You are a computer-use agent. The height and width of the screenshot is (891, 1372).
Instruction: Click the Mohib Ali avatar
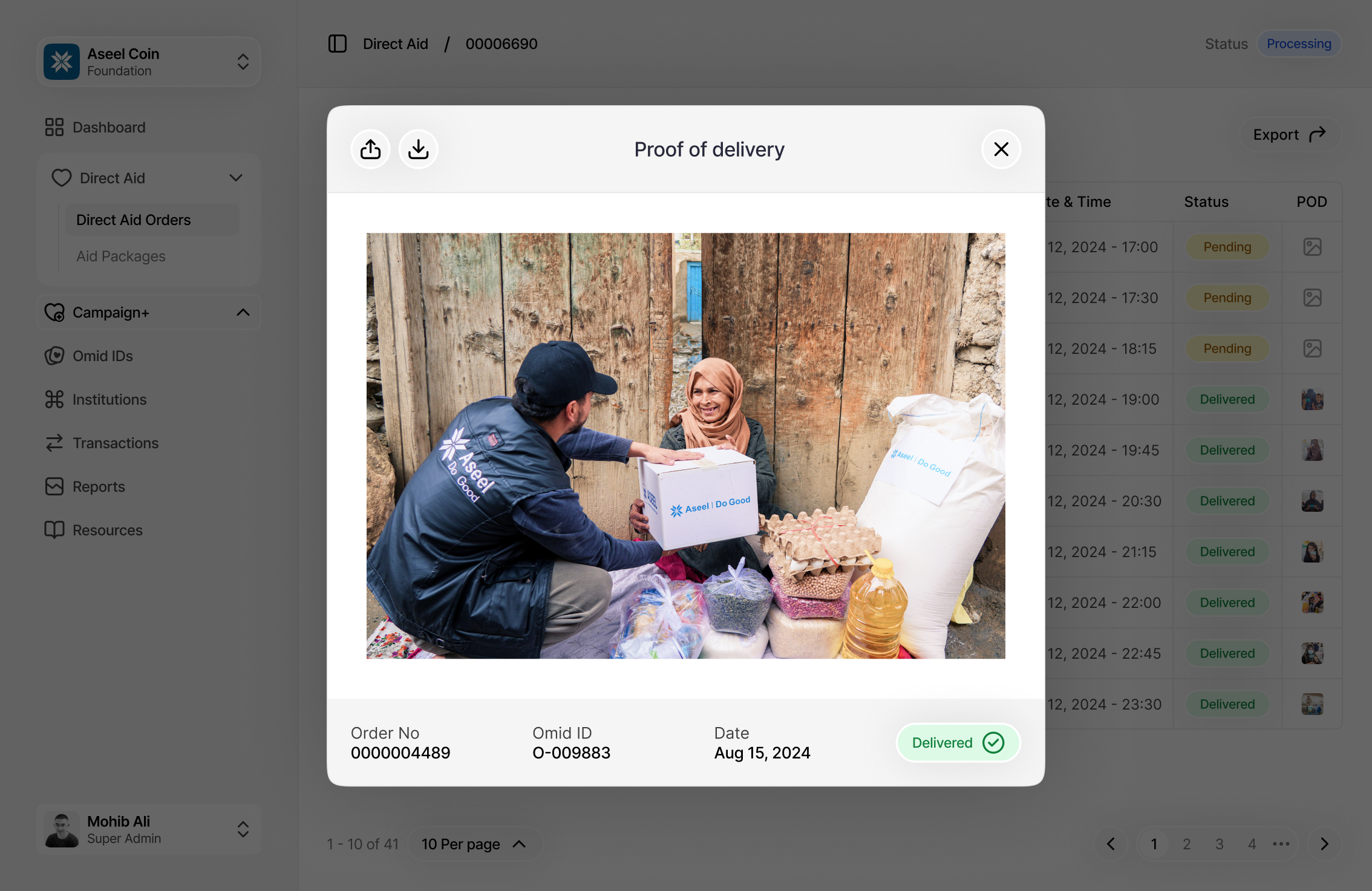62,829
